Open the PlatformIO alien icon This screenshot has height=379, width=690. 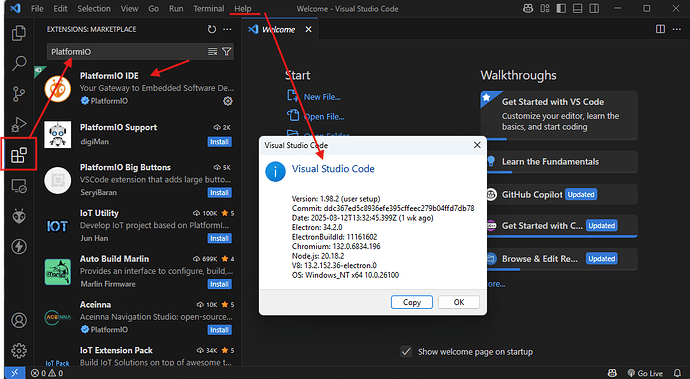tap(19, 216)
